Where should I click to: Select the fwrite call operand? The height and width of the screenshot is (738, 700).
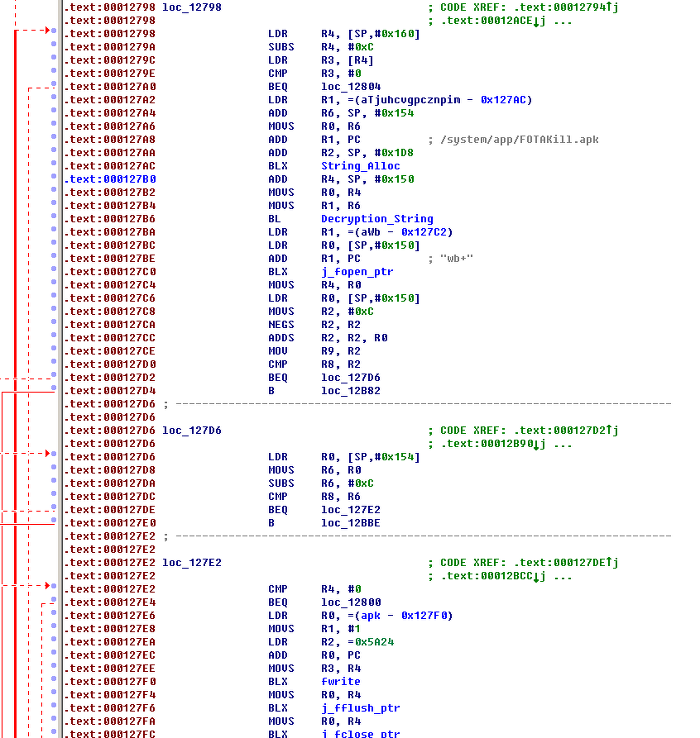pyautogui.click(x=340, y=682)
